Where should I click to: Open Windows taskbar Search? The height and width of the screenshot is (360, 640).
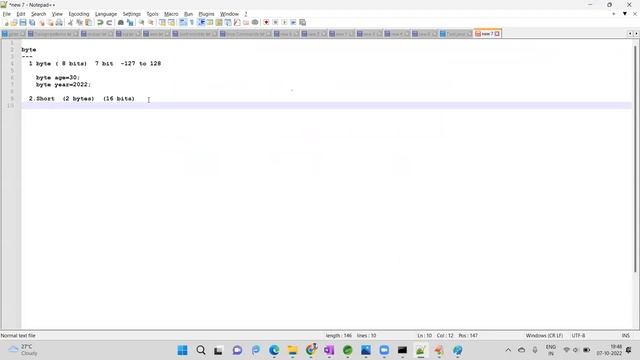click(201, 350)
